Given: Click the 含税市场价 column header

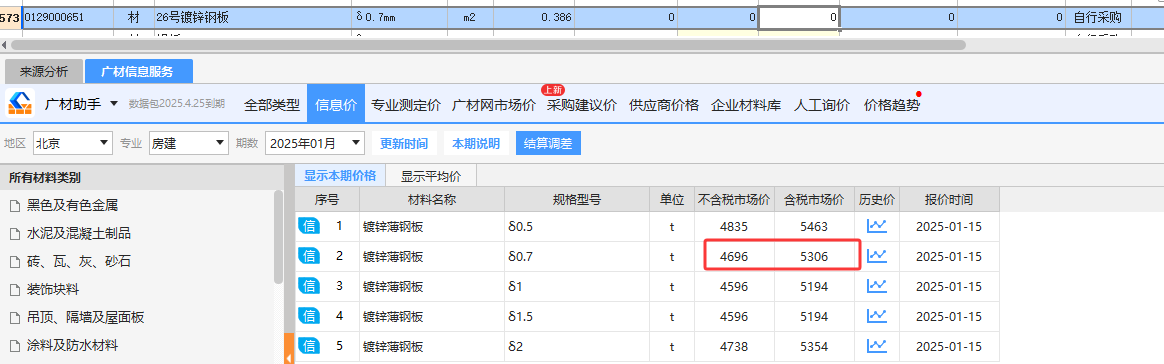Looking at the screenshot, I should (814, 200).
